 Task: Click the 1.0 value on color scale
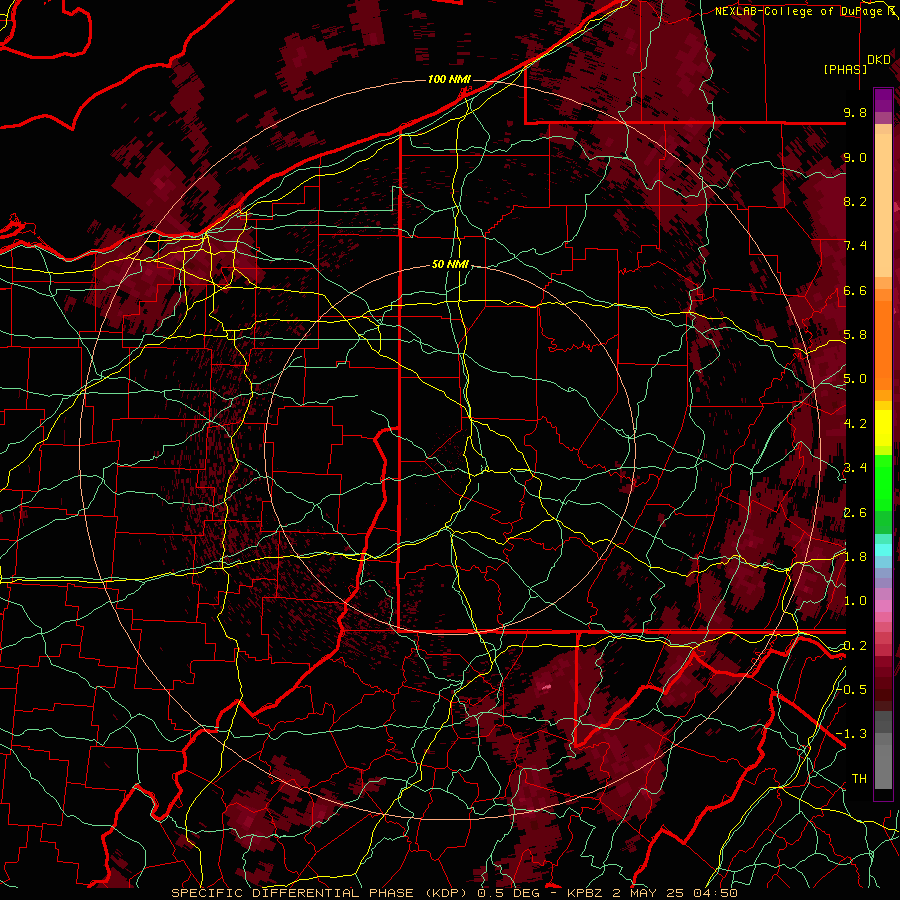(855, 601)
